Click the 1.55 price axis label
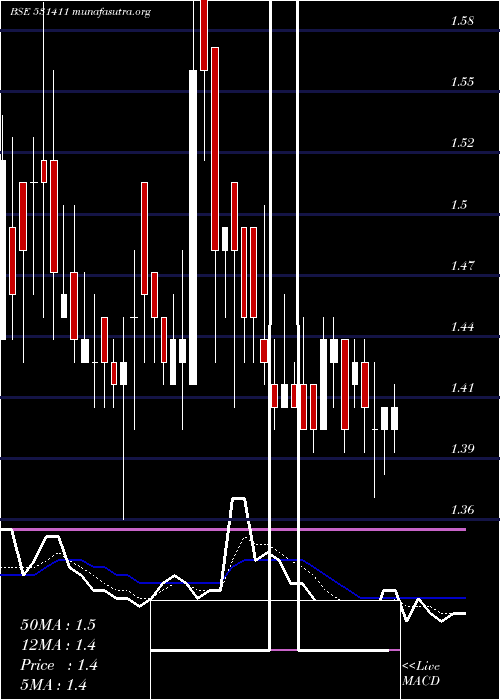 [x=462, y=82]
